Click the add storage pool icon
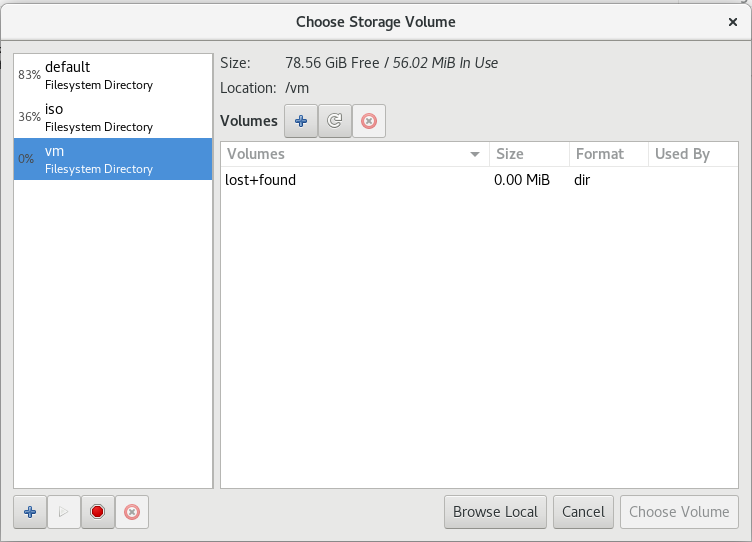This screenshot has width=752, height=542. point(30,512)
